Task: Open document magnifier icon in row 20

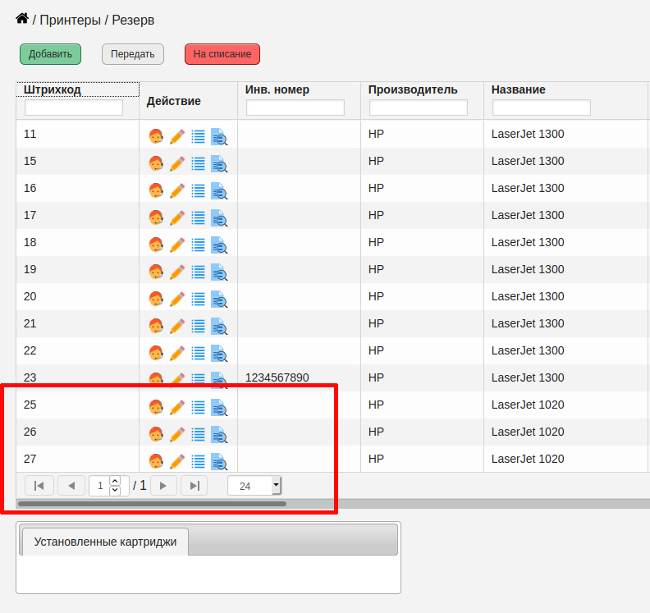Action: tap(219, 299)
